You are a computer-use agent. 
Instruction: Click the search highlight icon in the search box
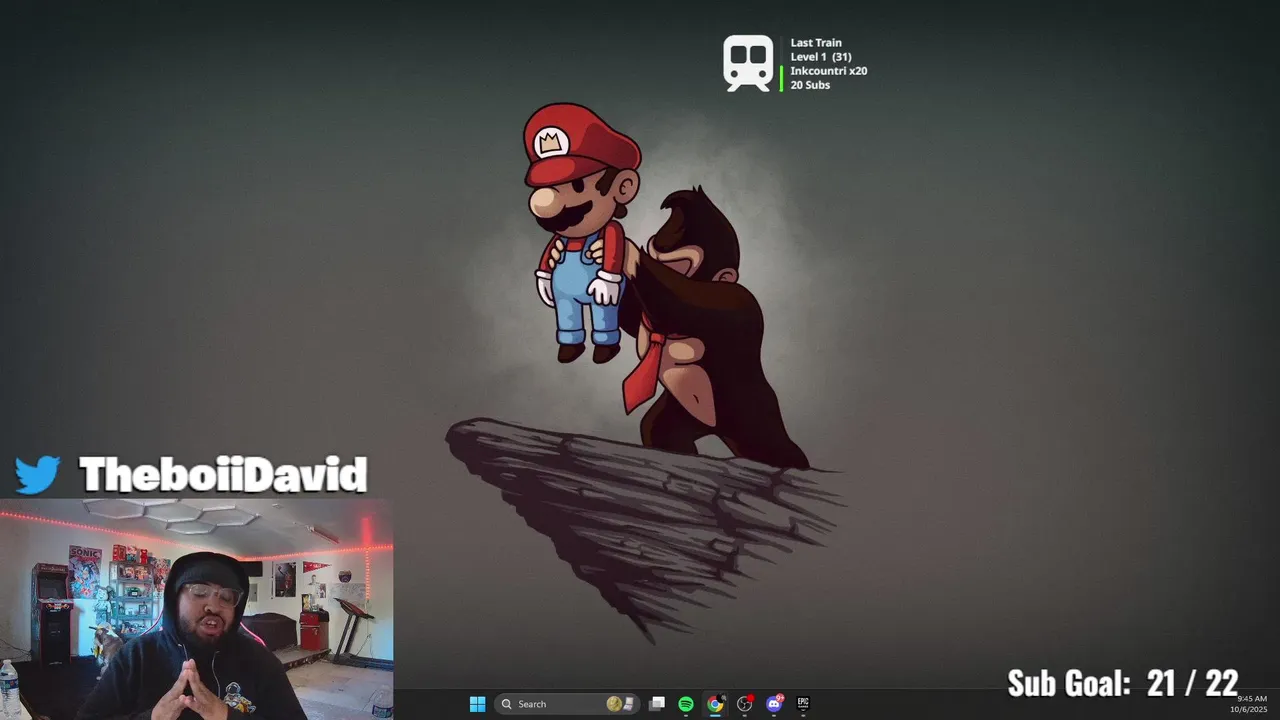click(x=620, y=704)
